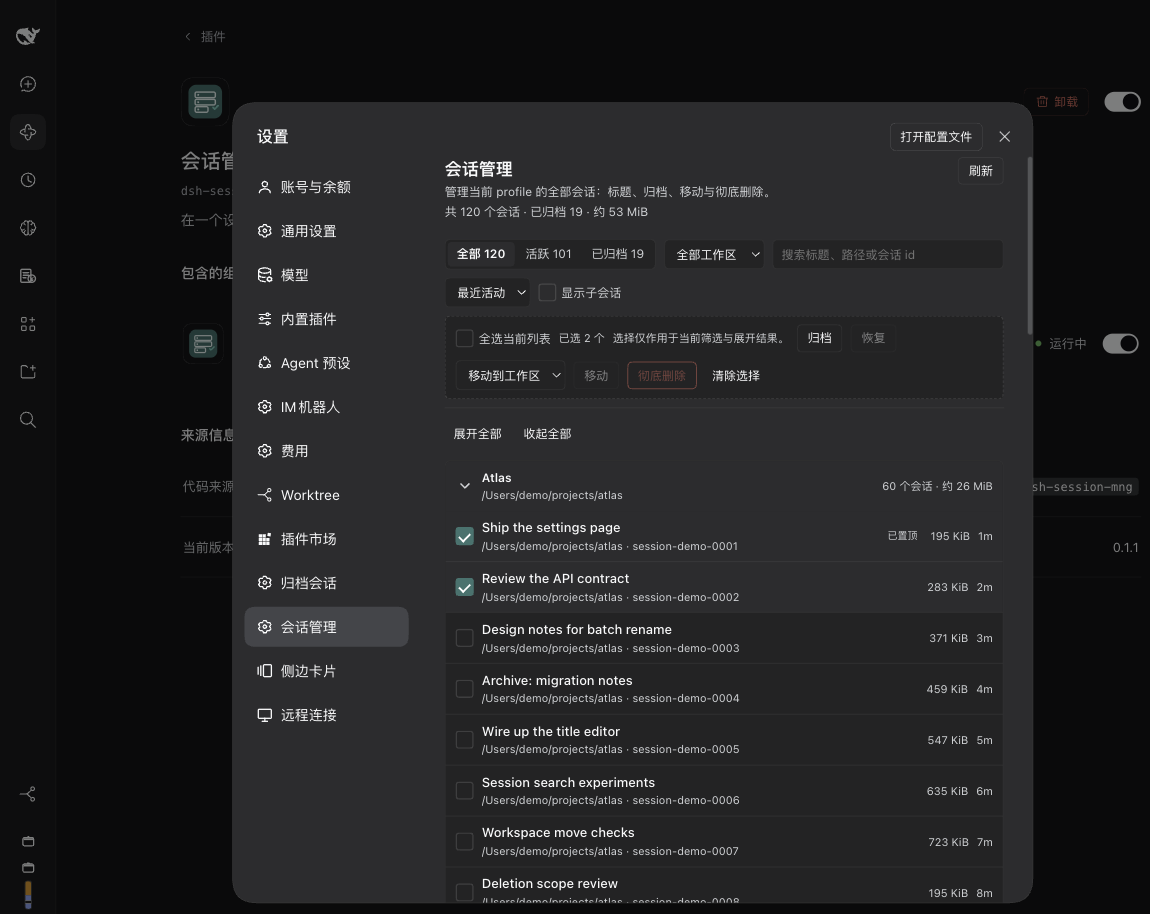This screenshot has height=914, width=1150.
Task: Click 刷新 refresh button
Action: [x=981, y=171]
